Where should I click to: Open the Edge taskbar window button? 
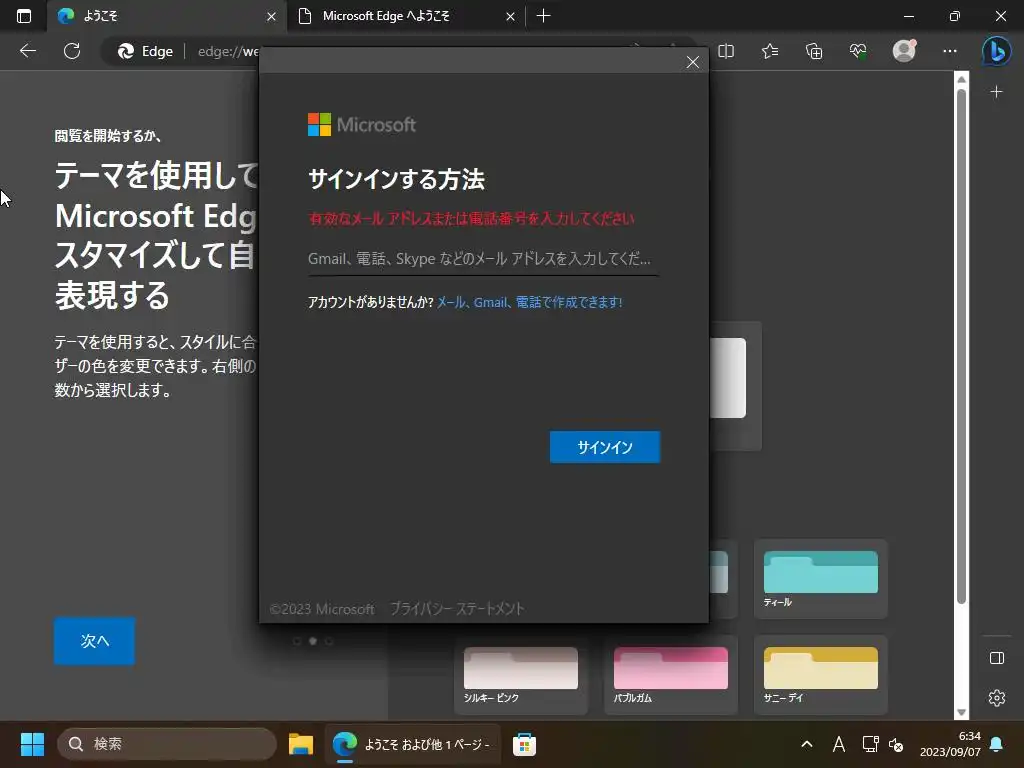pyautogui.click(x=412, y=744)
